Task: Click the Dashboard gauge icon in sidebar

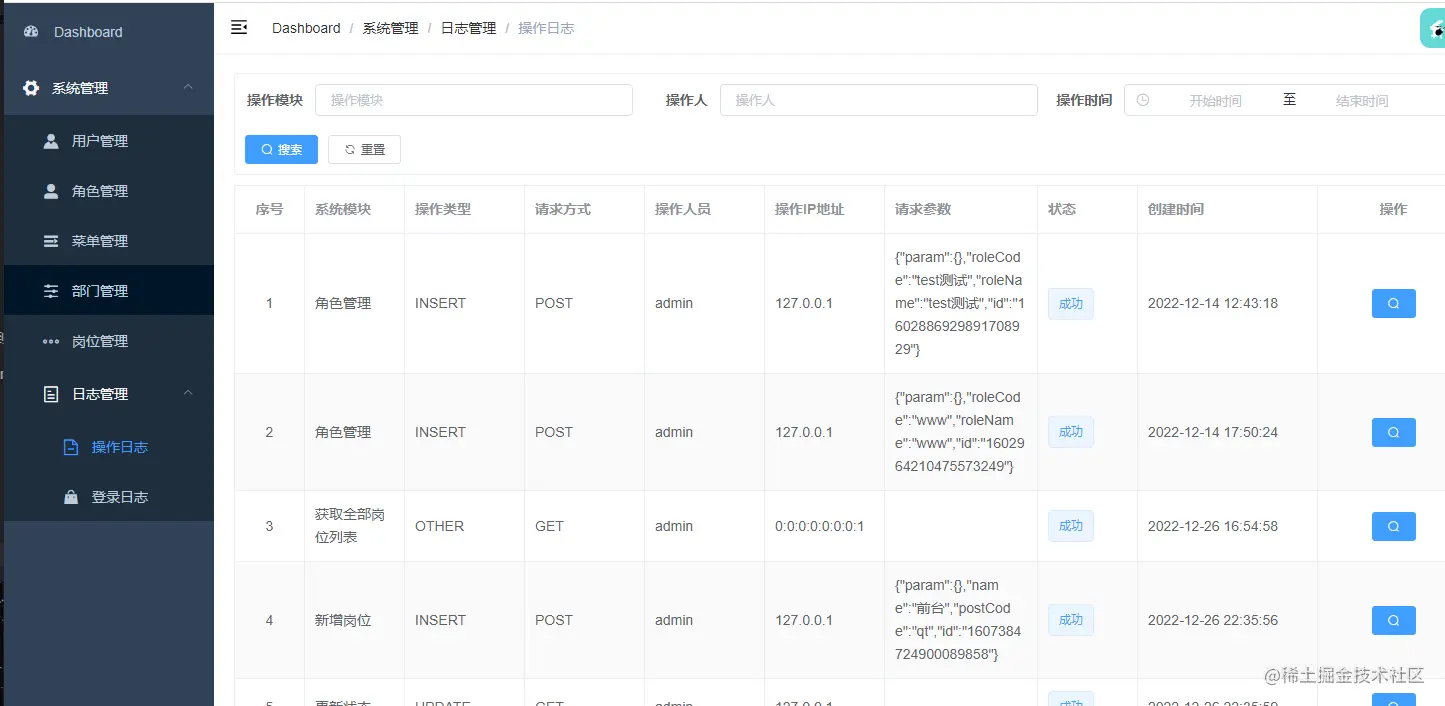Action: 31,32
